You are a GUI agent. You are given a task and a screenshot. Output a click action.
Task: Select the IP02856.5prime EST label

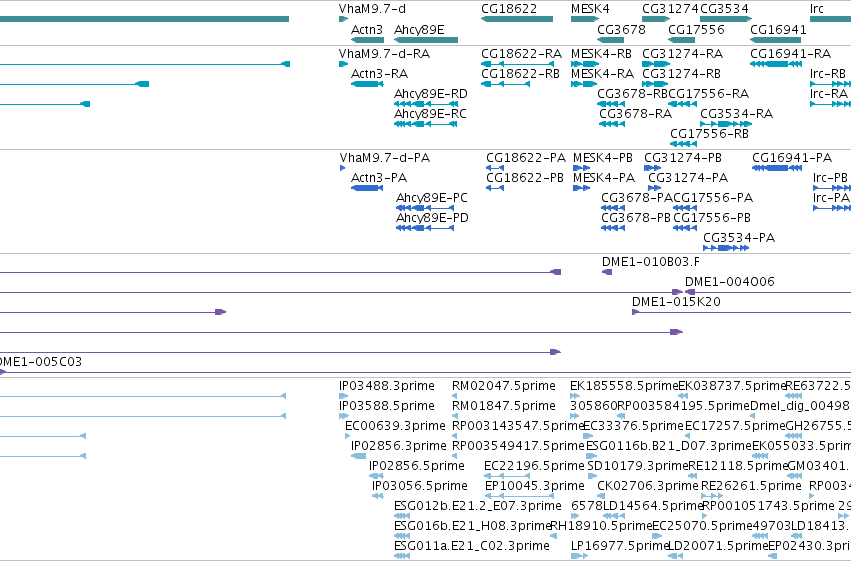[x=417, y=466]
